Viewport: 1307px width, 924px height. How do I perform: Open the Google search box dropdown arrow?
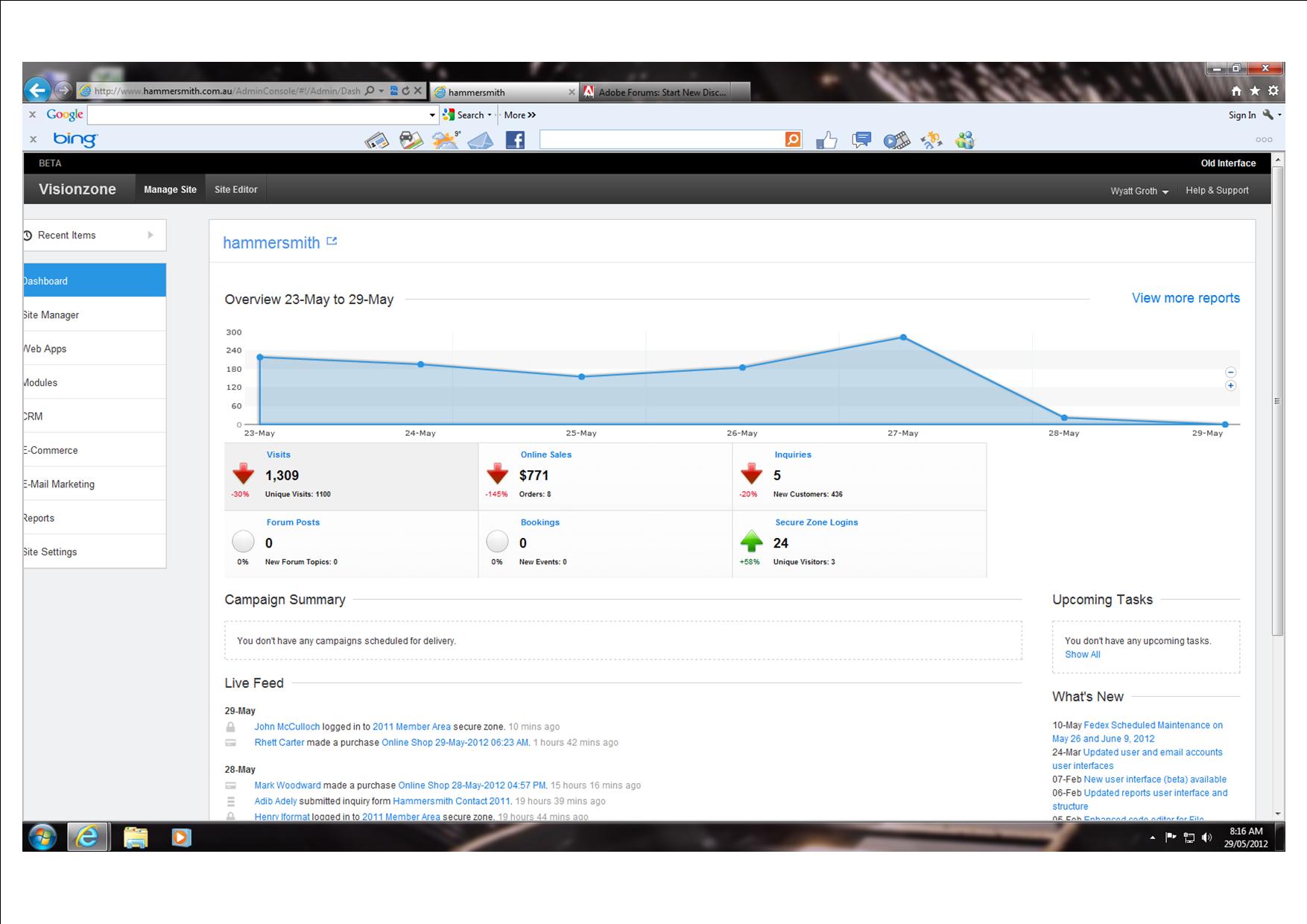click(x=432, y=115)
